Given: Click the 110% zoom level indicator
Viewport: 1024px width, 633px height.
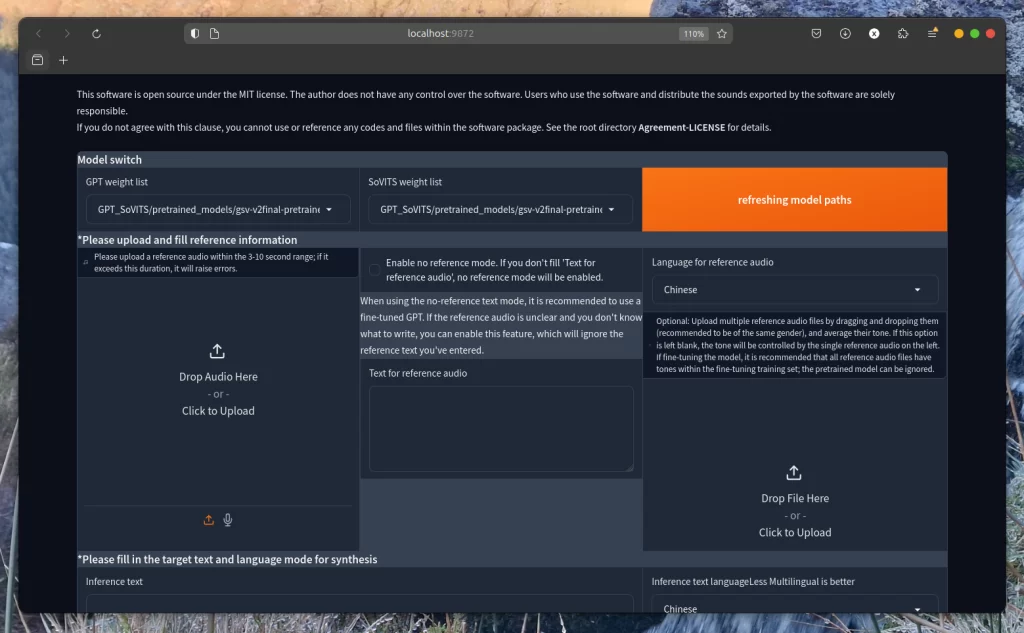Looking at the screenshot, I should pyautogui.click(x=693, y=34).
